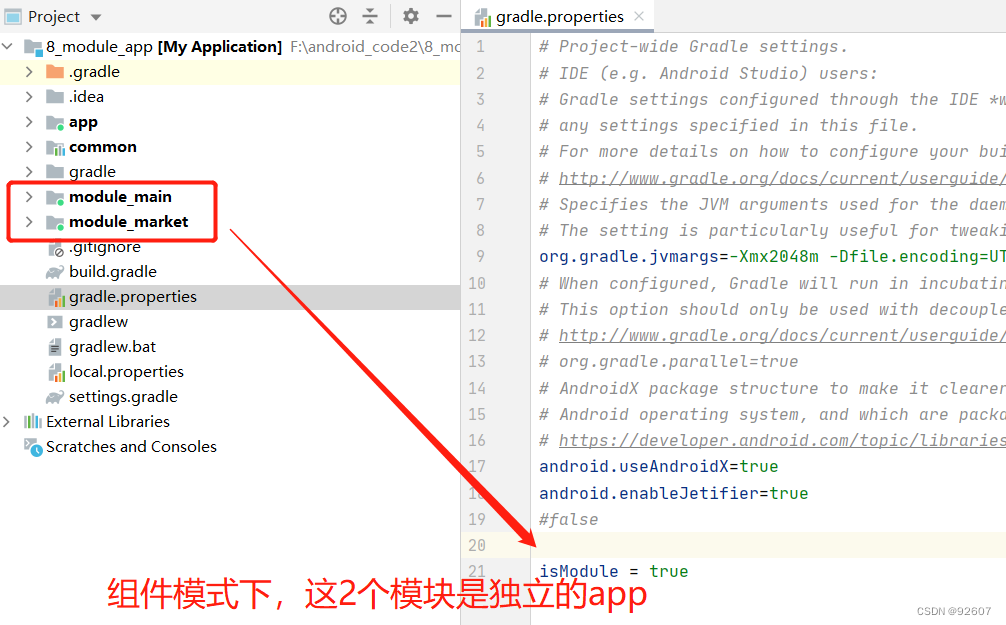Select local.properties in the project tree

pyautogui.click(x=126, y=372)
